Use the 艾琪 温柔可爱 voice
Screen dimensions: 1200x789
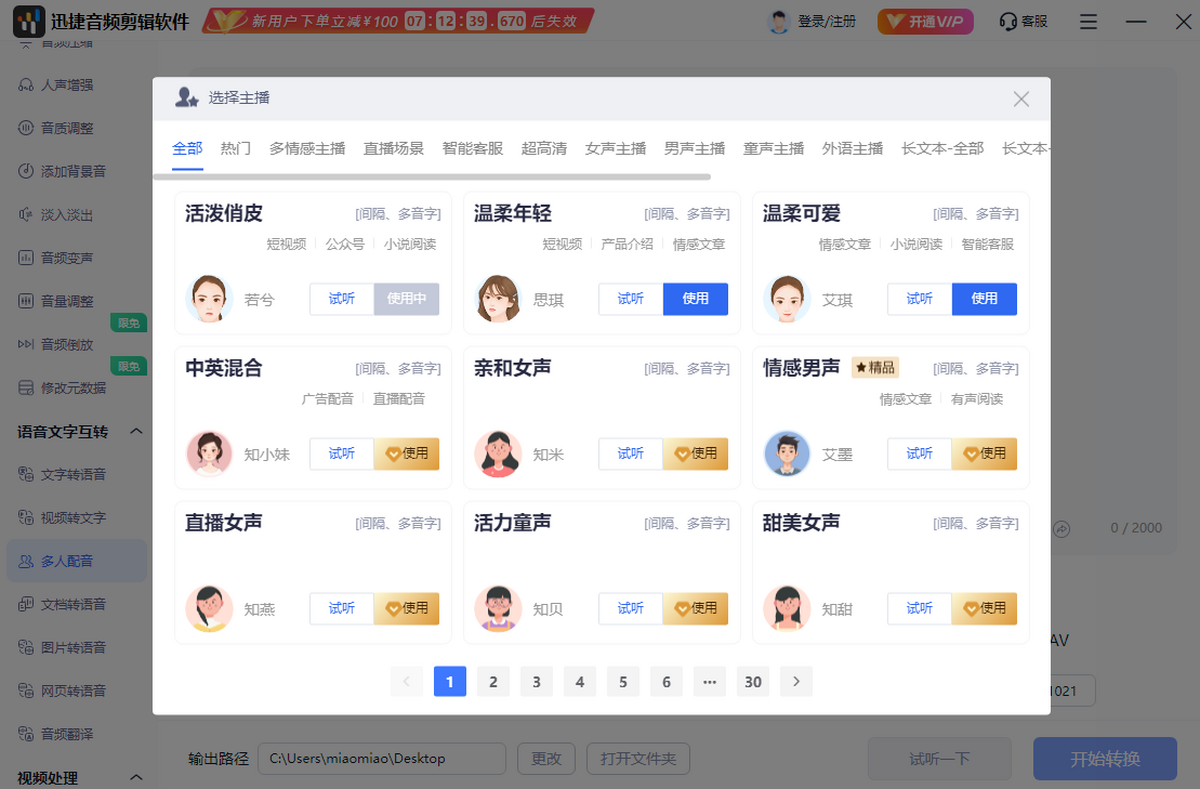984,299
